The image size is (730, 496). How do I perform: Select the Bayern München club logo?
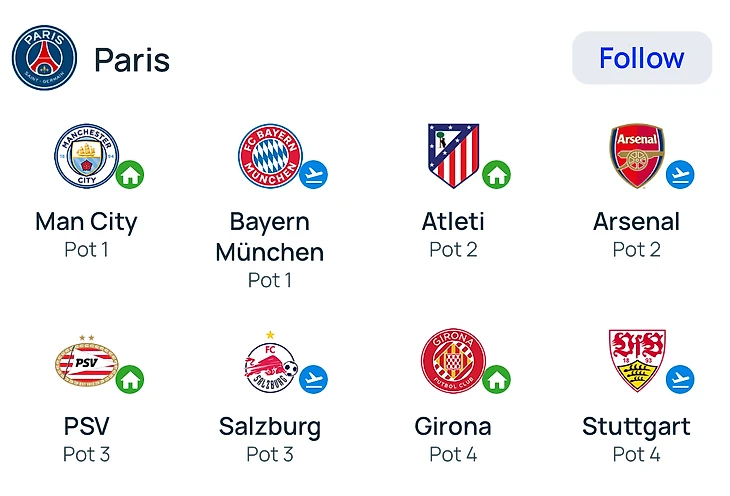269,157
